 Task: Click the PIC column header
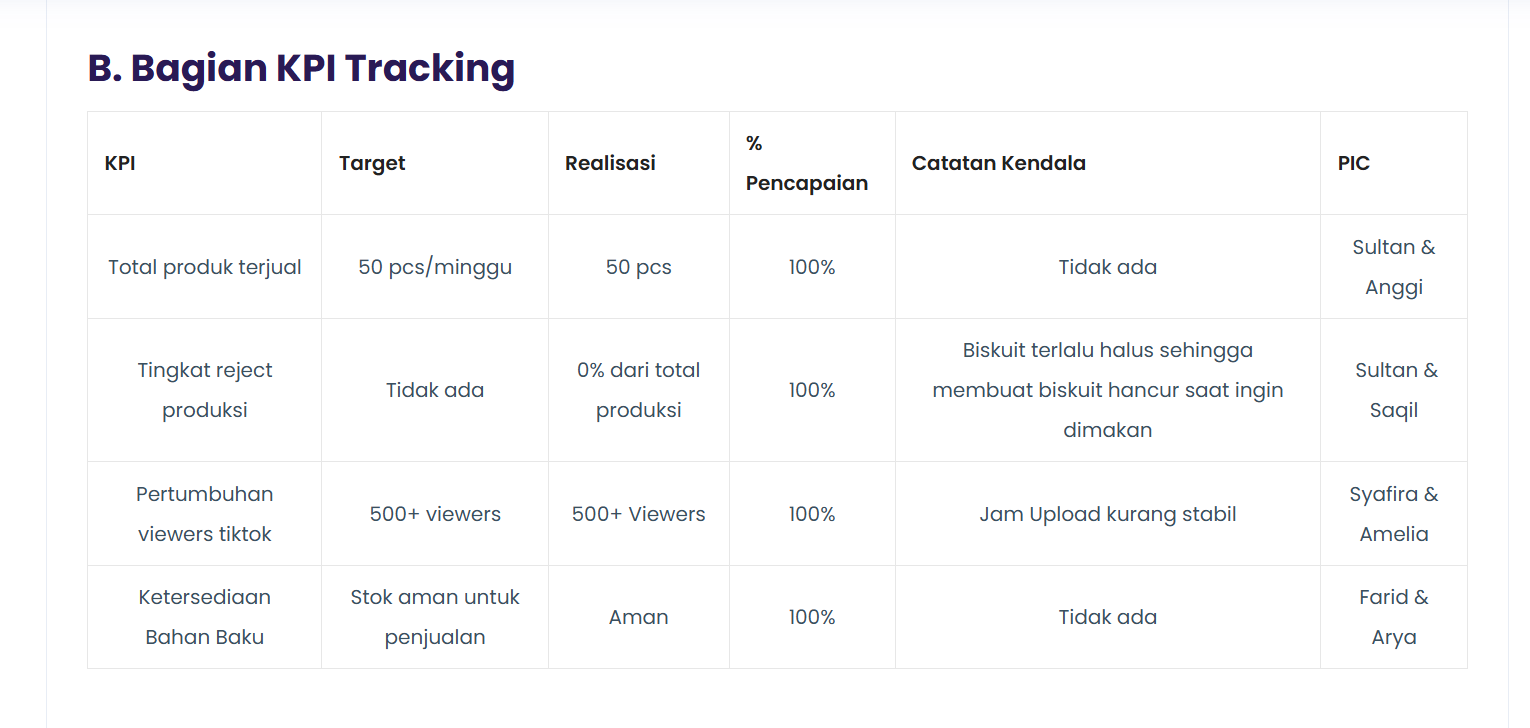coord(1394,163)
